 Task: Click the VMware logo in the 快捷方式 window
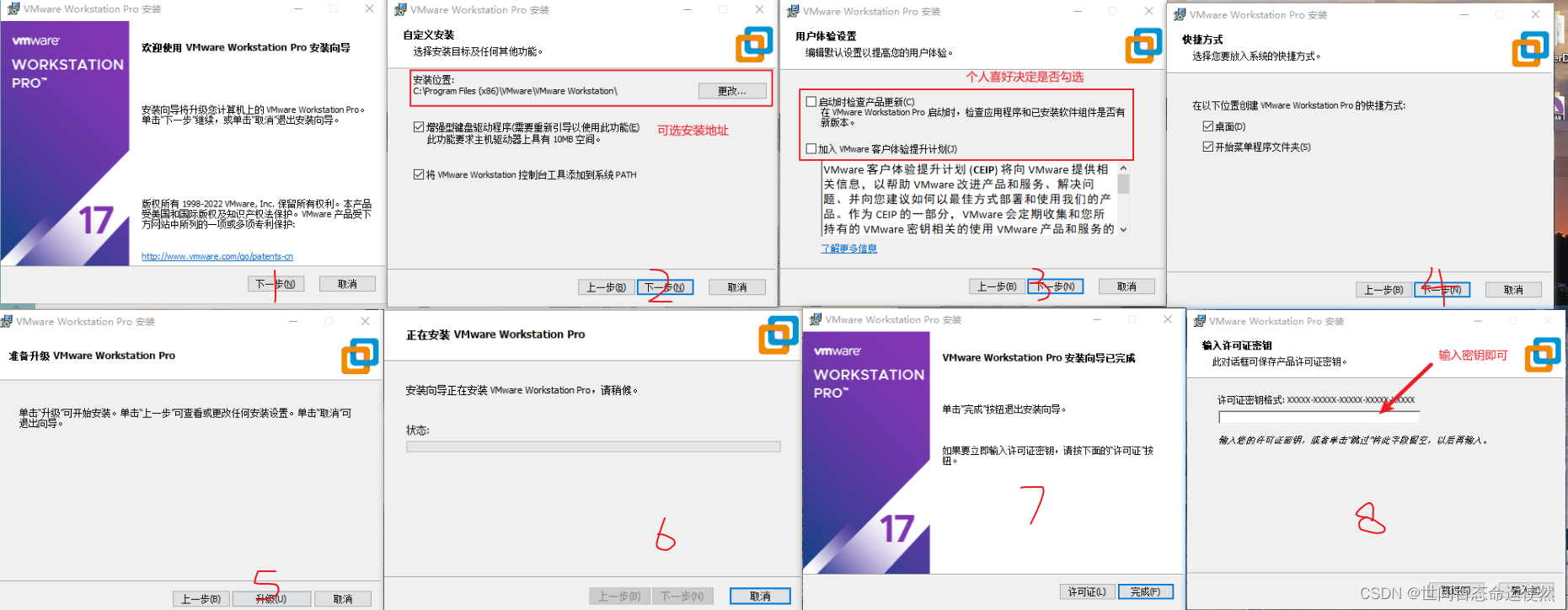pyautogui.click(x=1531, y=49)
